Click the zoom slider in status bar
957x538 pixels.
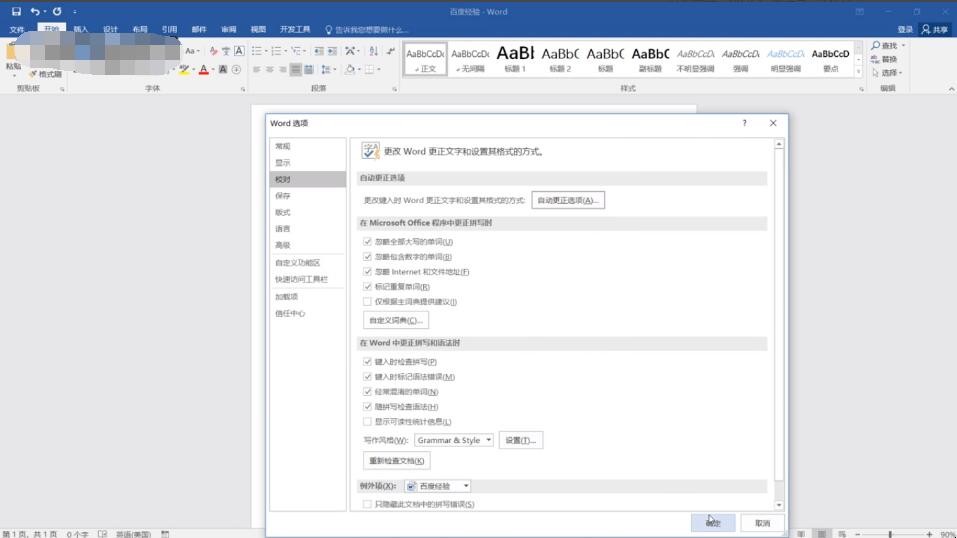point(891,534)
